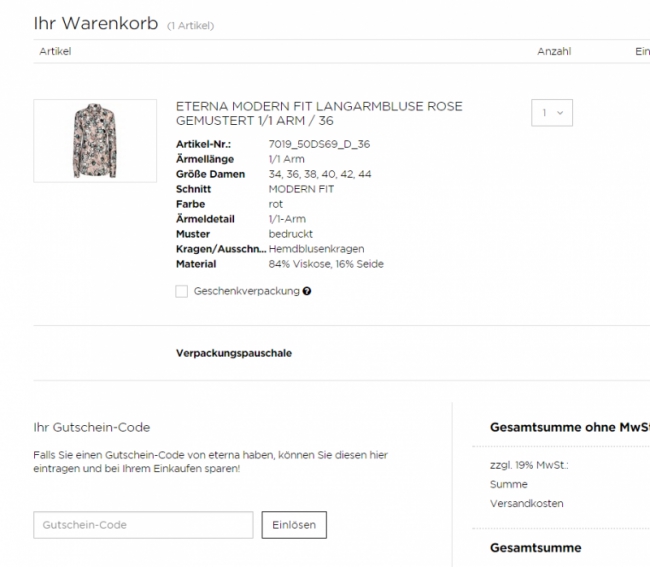Click the zzgl. 19% MwSt. line
The image size is (650, 567).
point(529,465)
